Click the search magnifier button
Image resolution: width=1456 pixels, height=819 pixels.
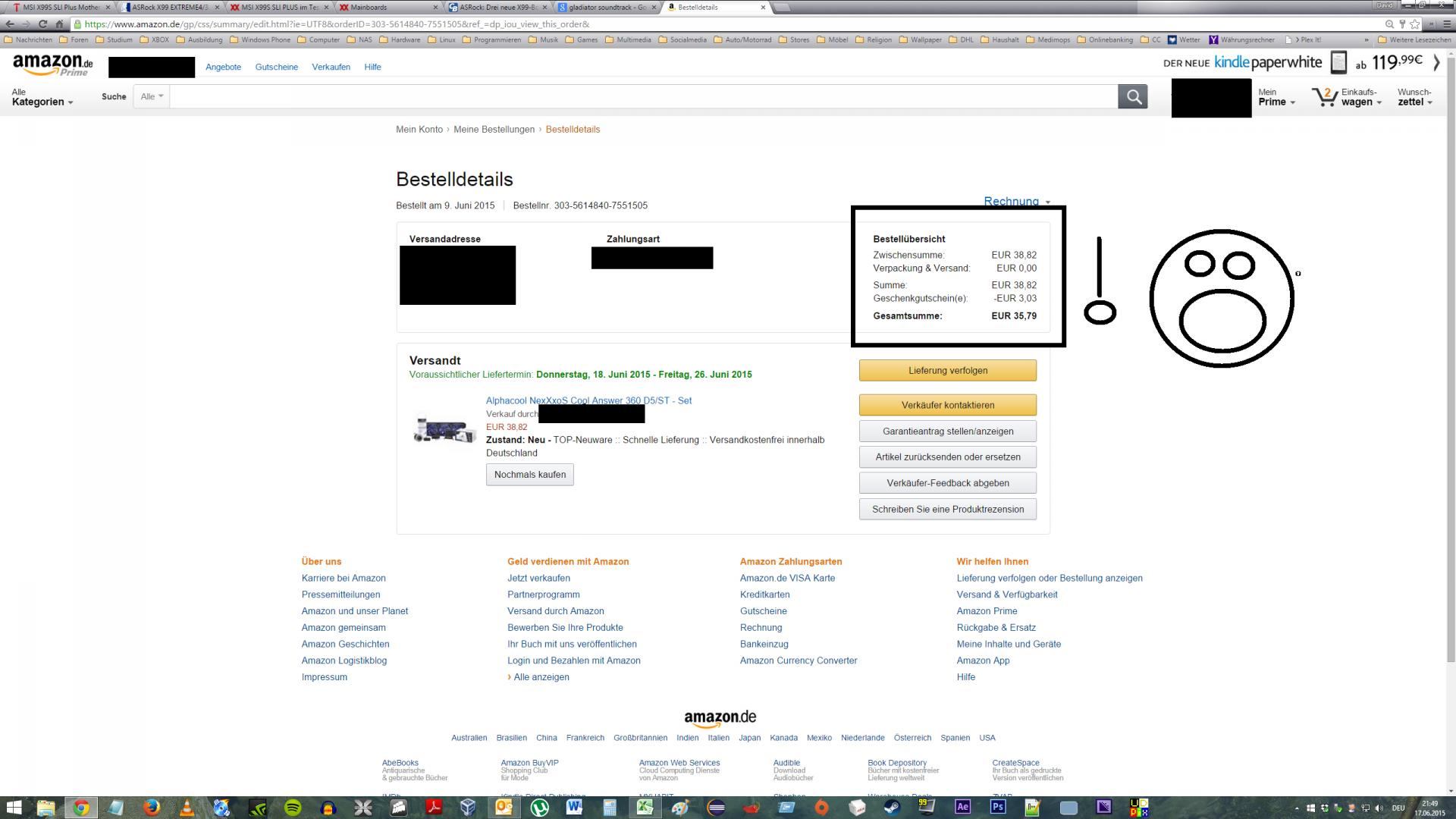pos(1132,96)
